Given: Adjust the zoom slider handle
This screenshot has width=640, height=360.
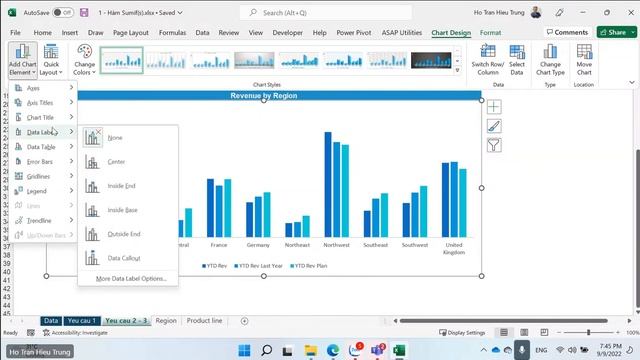Looking at the screenshot, I should click(x=588, y=333).
